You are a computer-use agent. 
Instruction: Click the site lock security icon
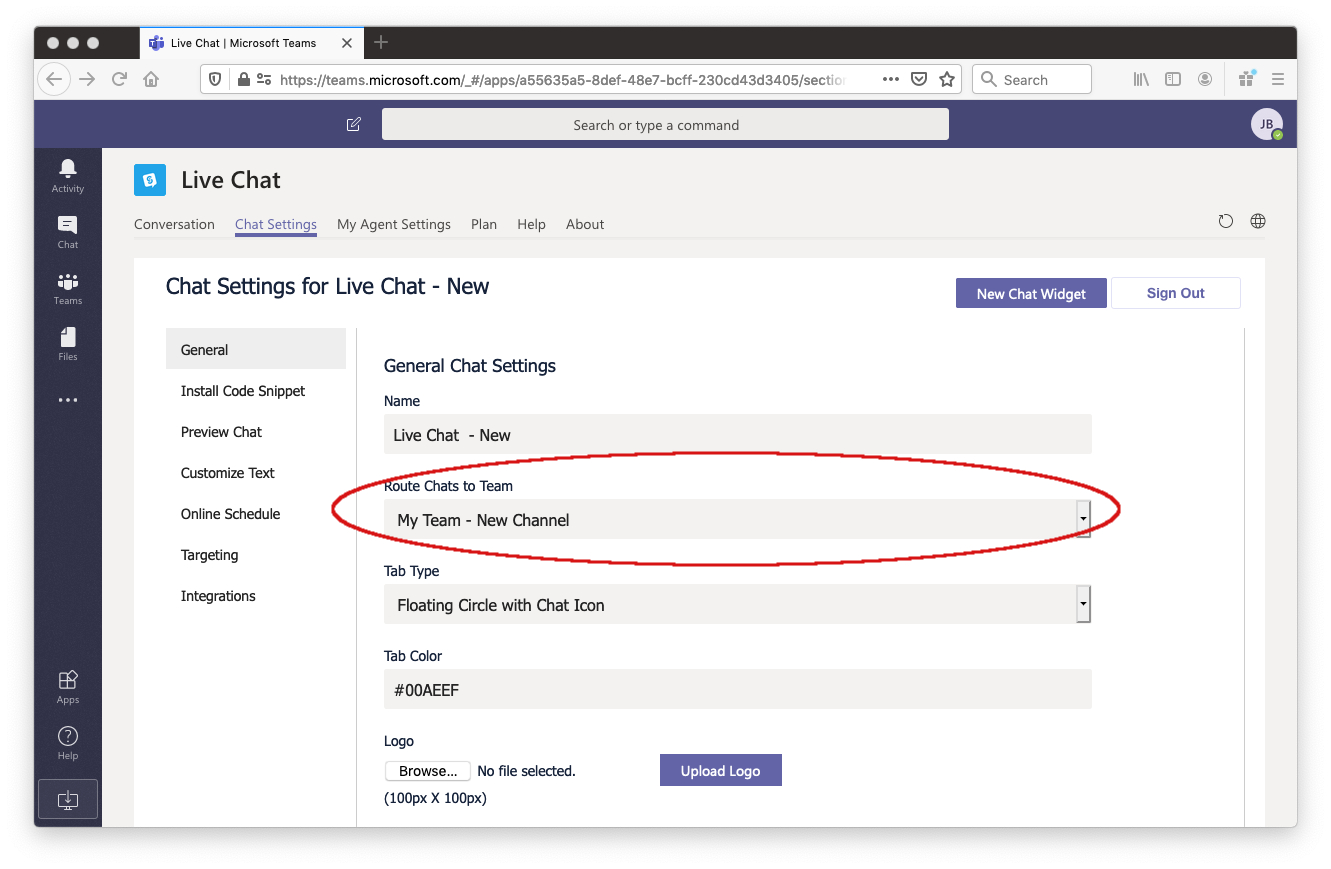[x=242, y=79]
